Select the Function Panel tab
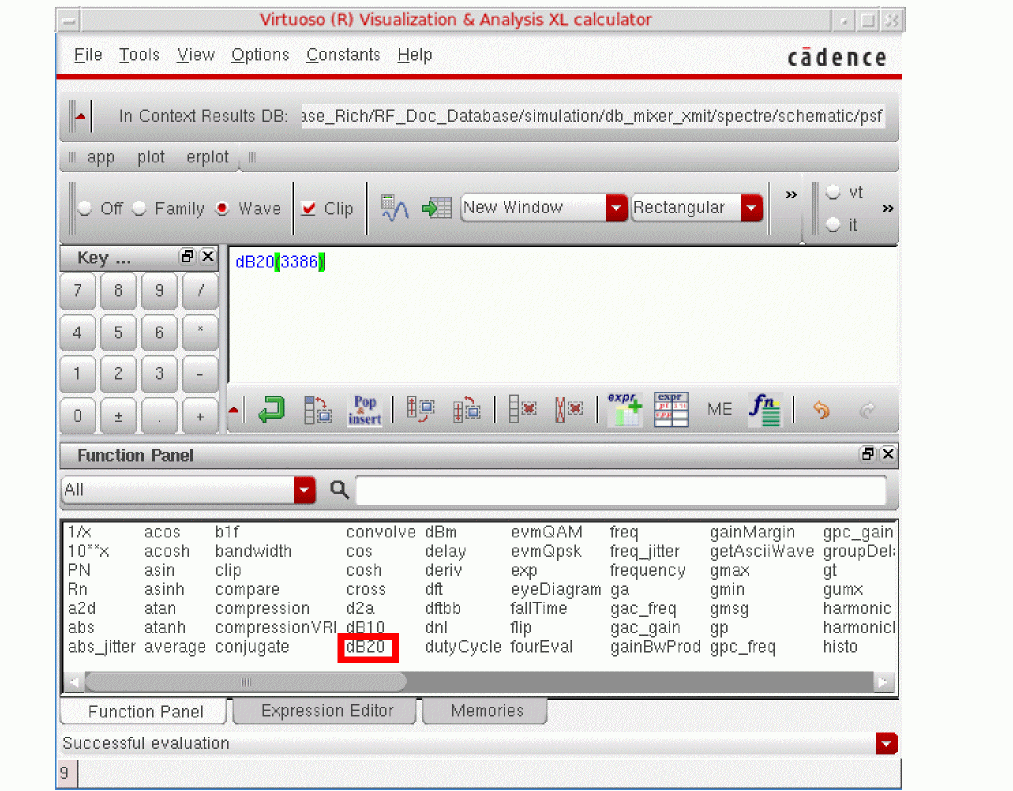 click(145, 712)
